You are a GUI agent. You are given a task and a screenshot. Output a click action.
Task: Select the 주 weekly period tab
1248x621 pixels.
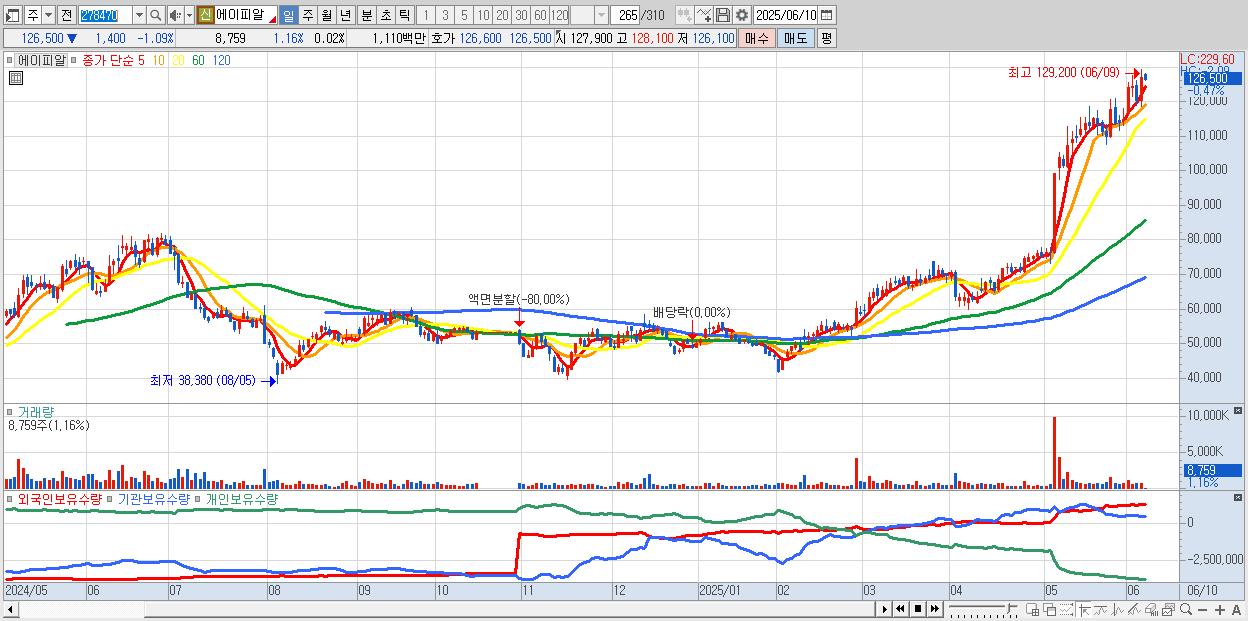coord(307,15)
